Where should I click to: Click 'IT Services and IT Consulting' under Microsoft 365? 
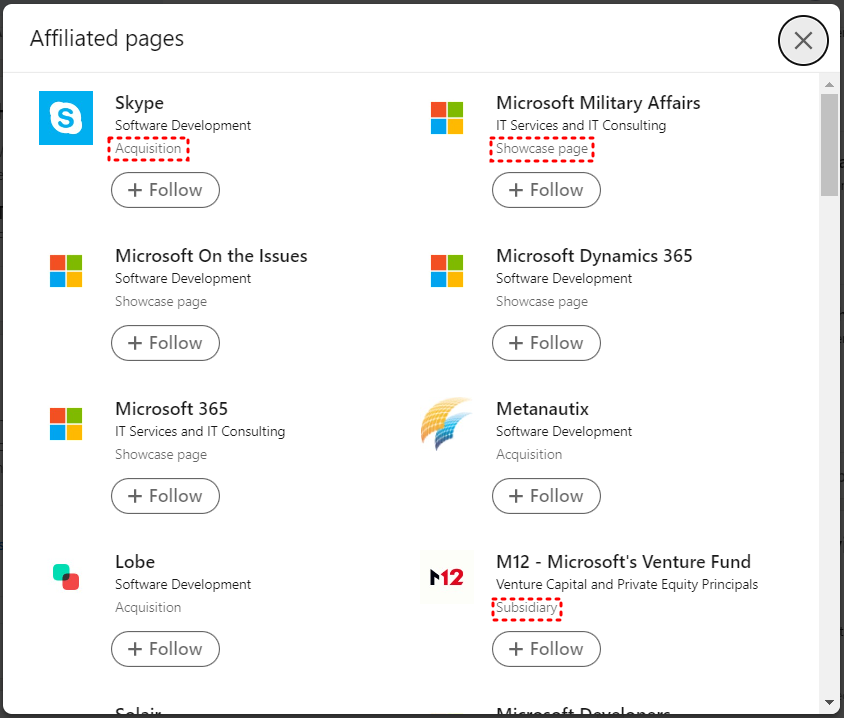click(200, 432)
